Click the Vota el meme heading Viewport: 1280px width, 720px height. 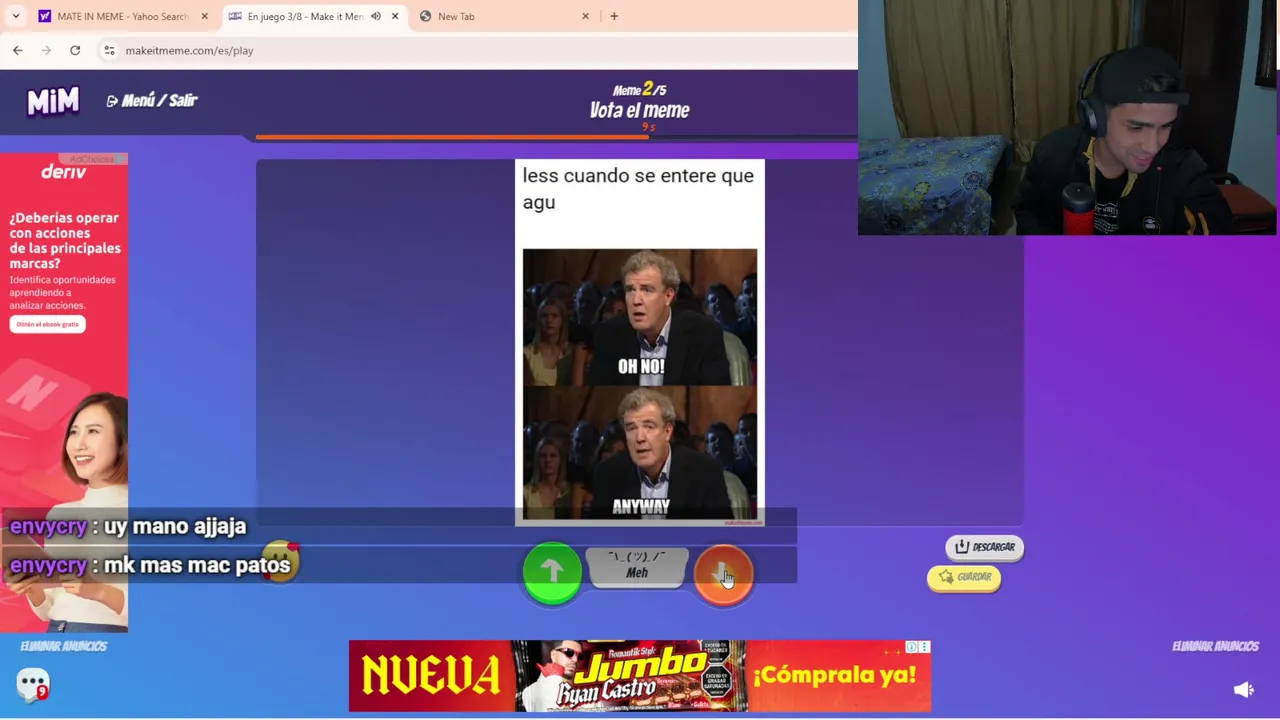point(639,111)
